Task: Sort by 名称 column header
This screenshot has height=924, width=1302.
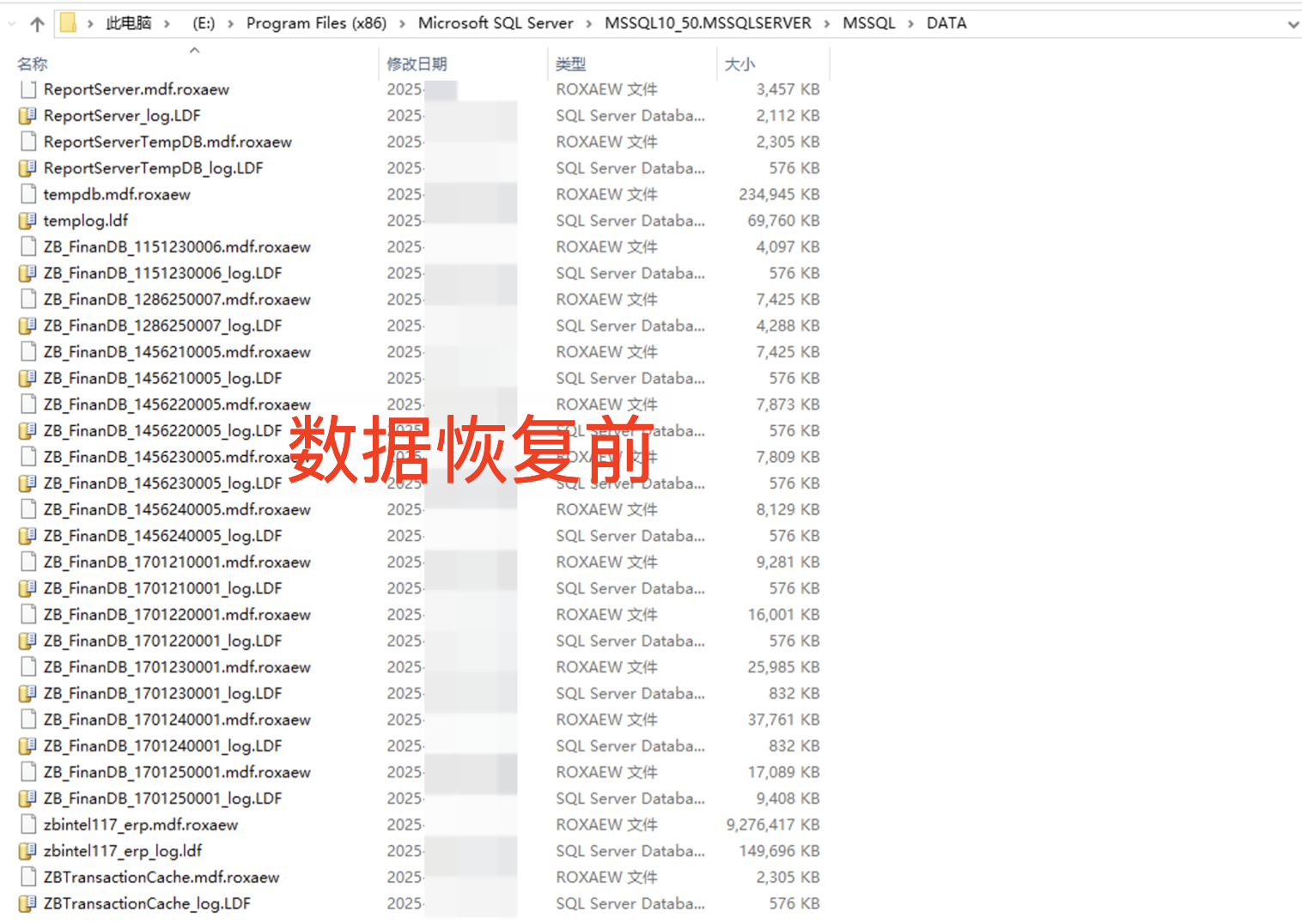Action: coord(33,64)
